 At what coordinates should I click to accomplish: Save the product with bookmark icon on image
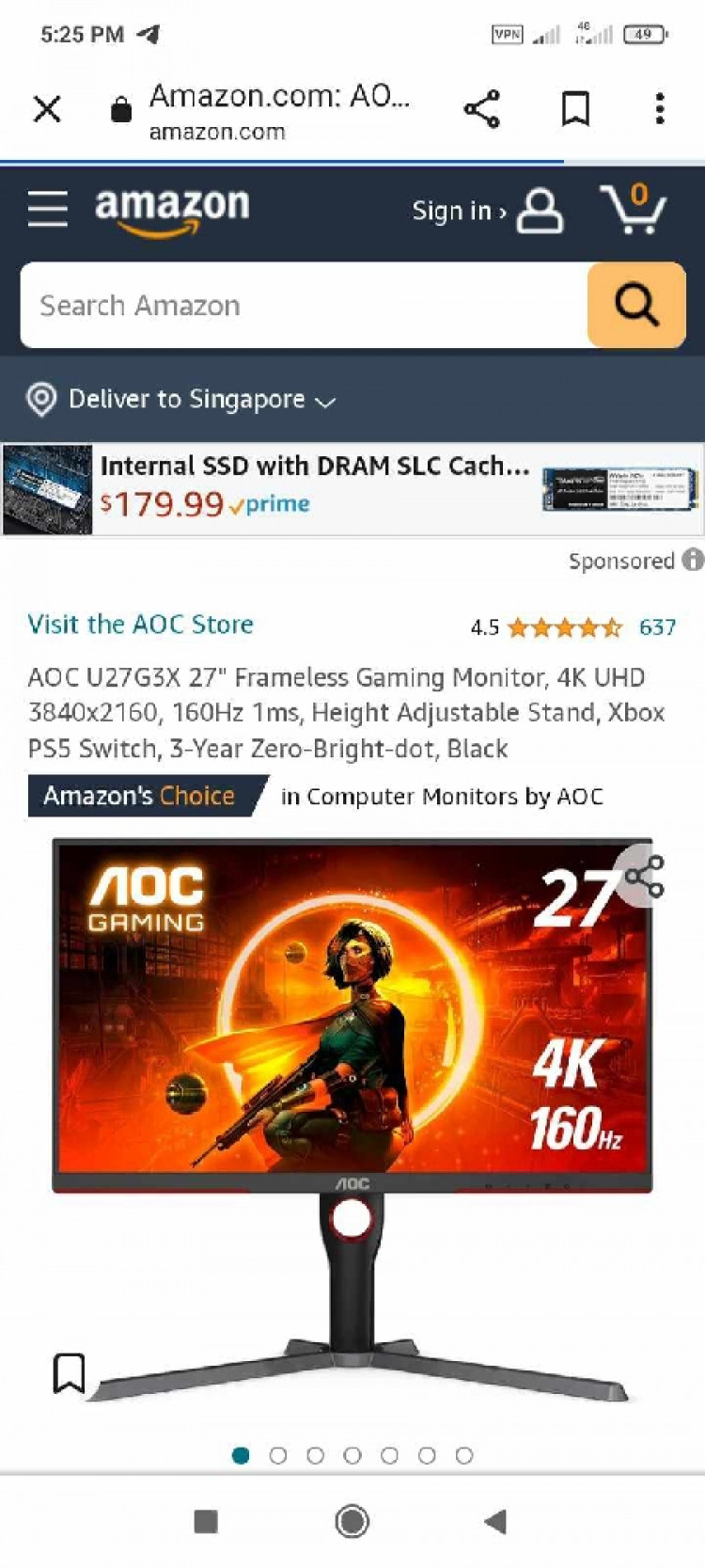tap(69, 1373)
